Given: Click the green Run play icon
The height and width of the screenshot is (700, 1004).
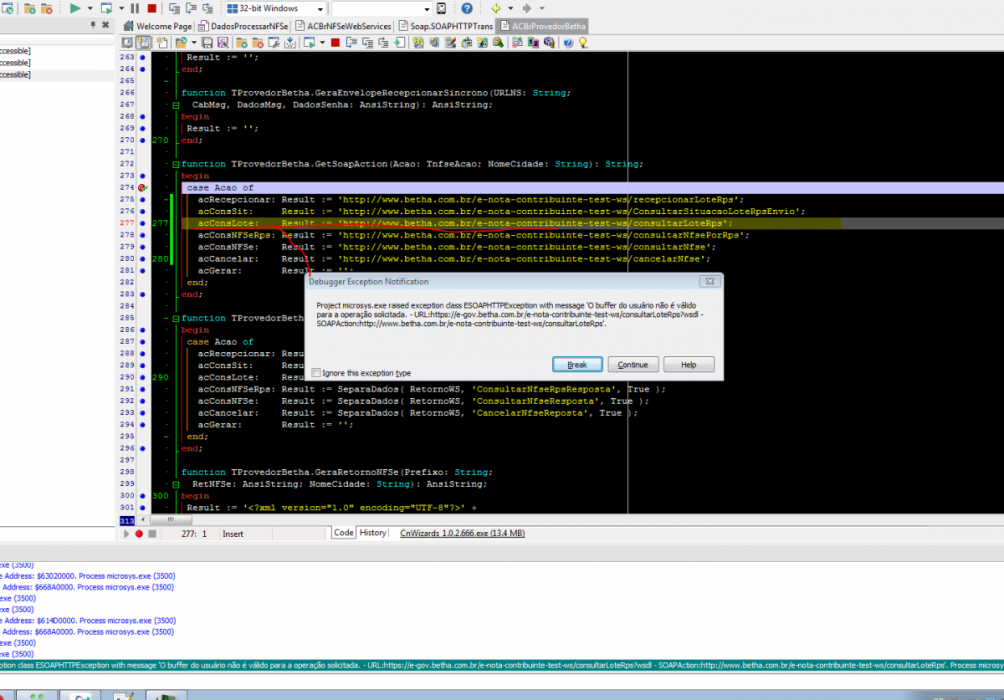Looking at the screenshot, I should pyautogui.click(x=75, y=8).
